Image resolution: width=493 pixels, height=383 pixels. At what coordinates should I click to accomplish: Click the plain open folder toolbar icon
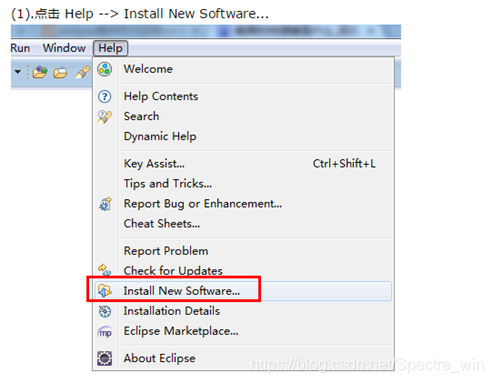(60, 72)
